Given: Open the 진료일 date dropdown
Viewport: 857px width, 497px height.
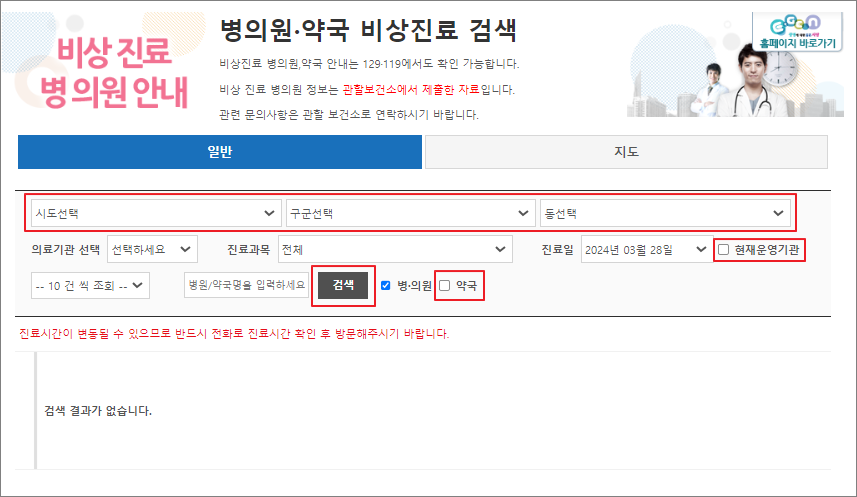Looking at the screenshot, I should pyautogui.click(x=647, y=249).
